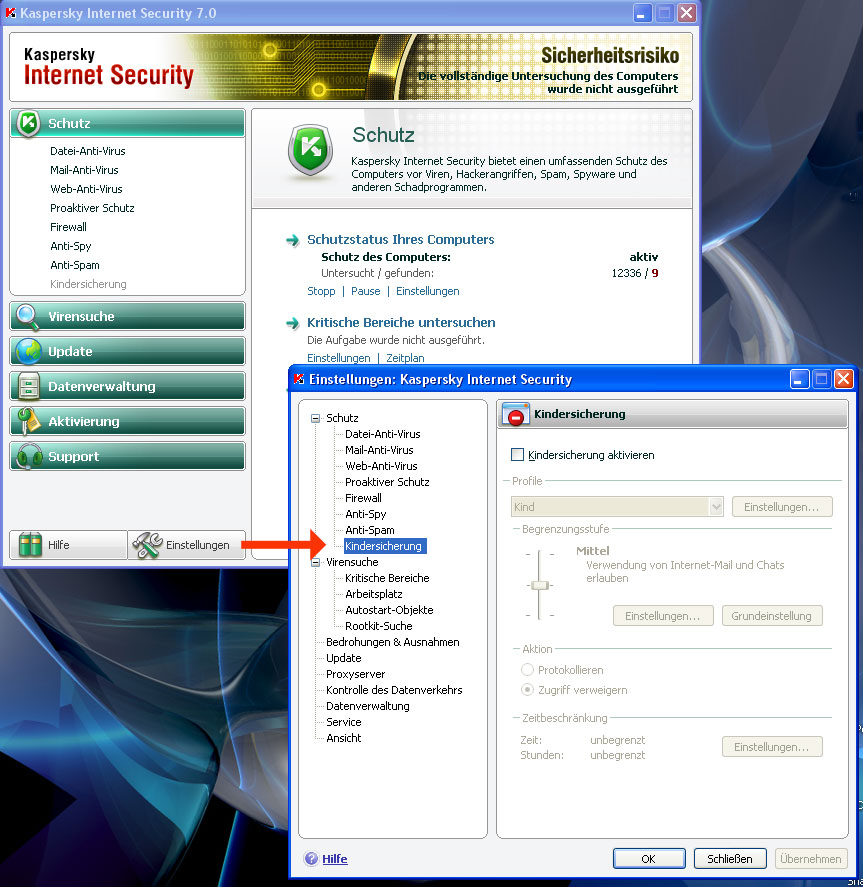This screenshot has width=863, height=887.
Task: Click the Schließen button
Action: click(730, 859)
